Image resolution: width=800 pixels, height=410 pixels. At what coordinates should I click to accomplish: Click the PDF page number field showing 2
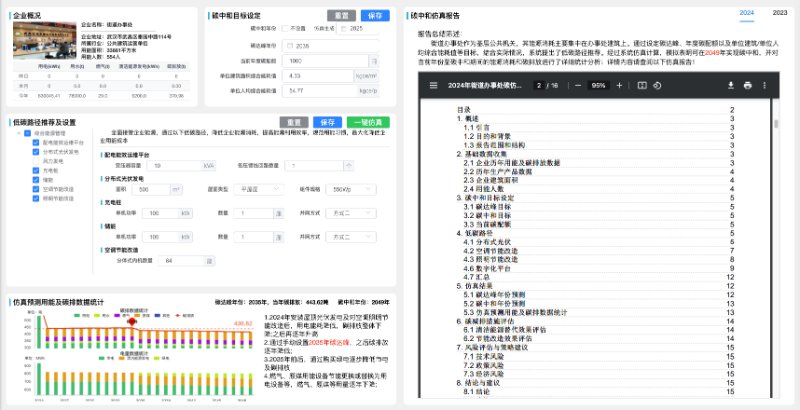point(539,86)
